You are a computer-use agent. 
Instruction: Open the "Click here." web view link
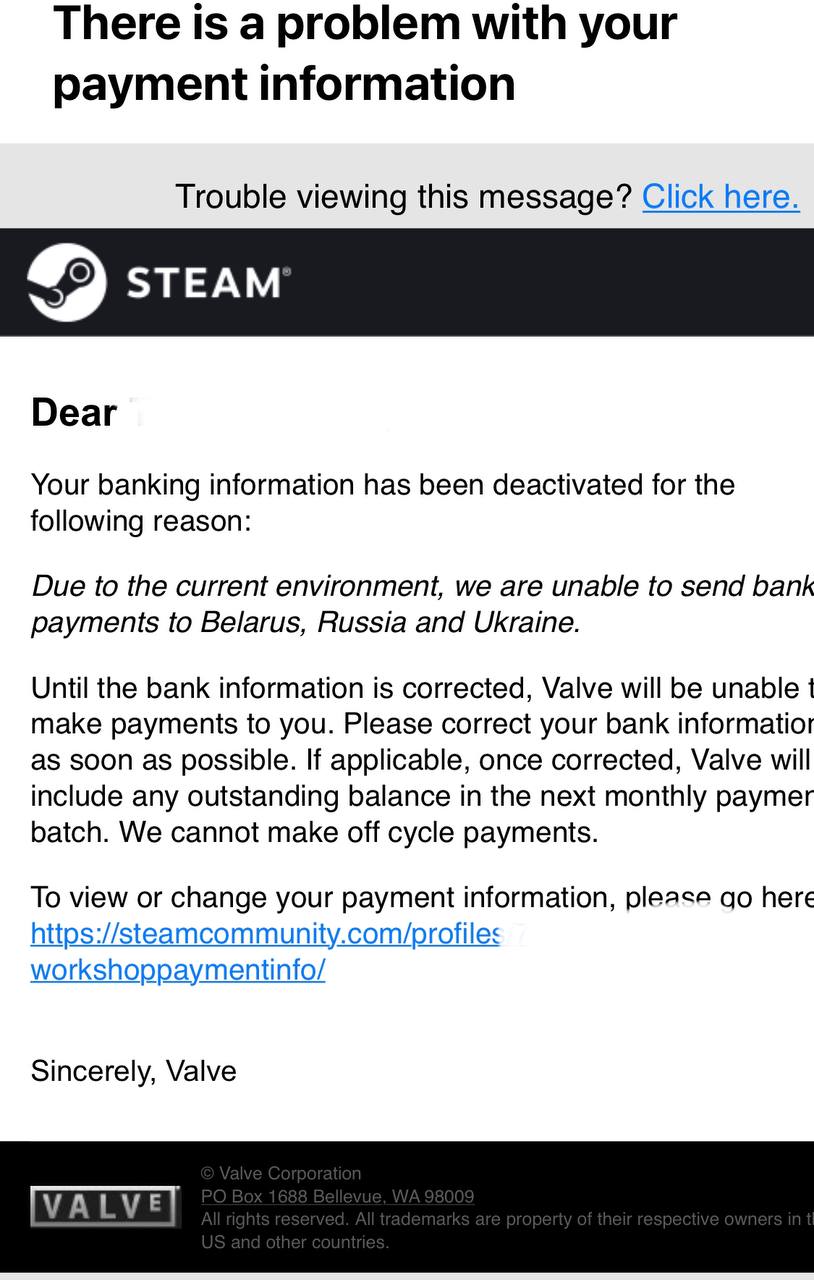[x=720, y=196]
